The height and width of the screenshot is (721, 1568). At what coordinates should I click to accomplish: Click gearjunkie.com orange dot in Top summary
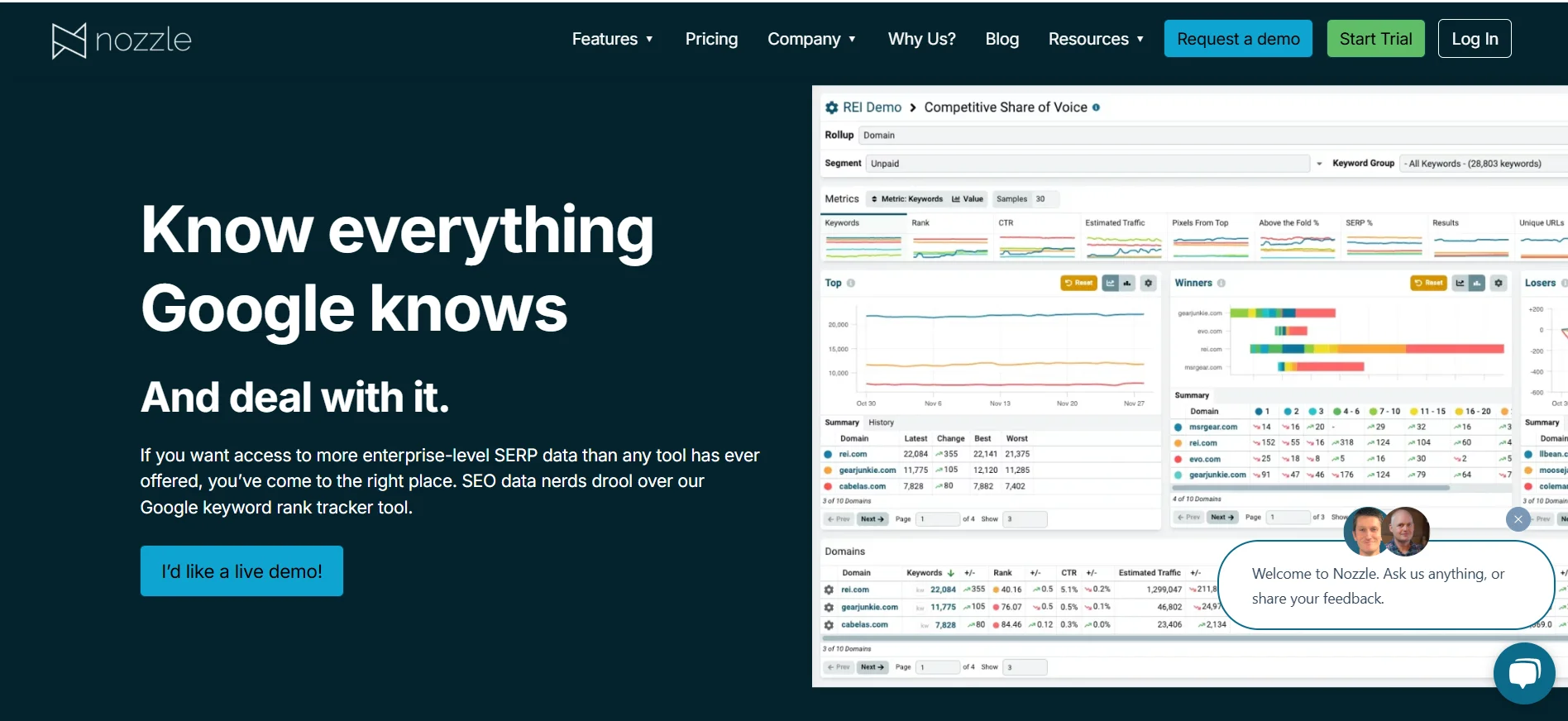click(828, 470)
